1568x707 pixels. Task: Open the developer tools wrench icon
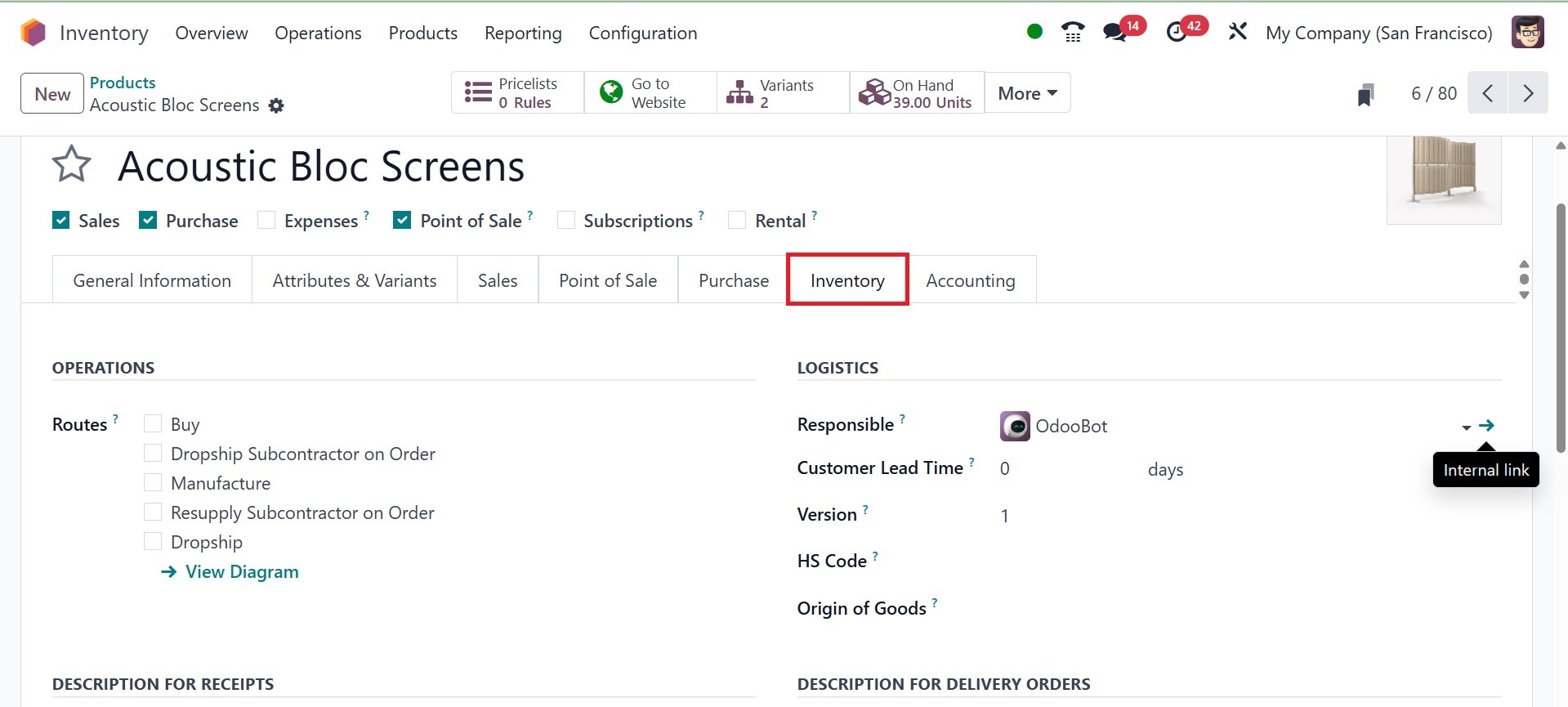point(1237,33)
